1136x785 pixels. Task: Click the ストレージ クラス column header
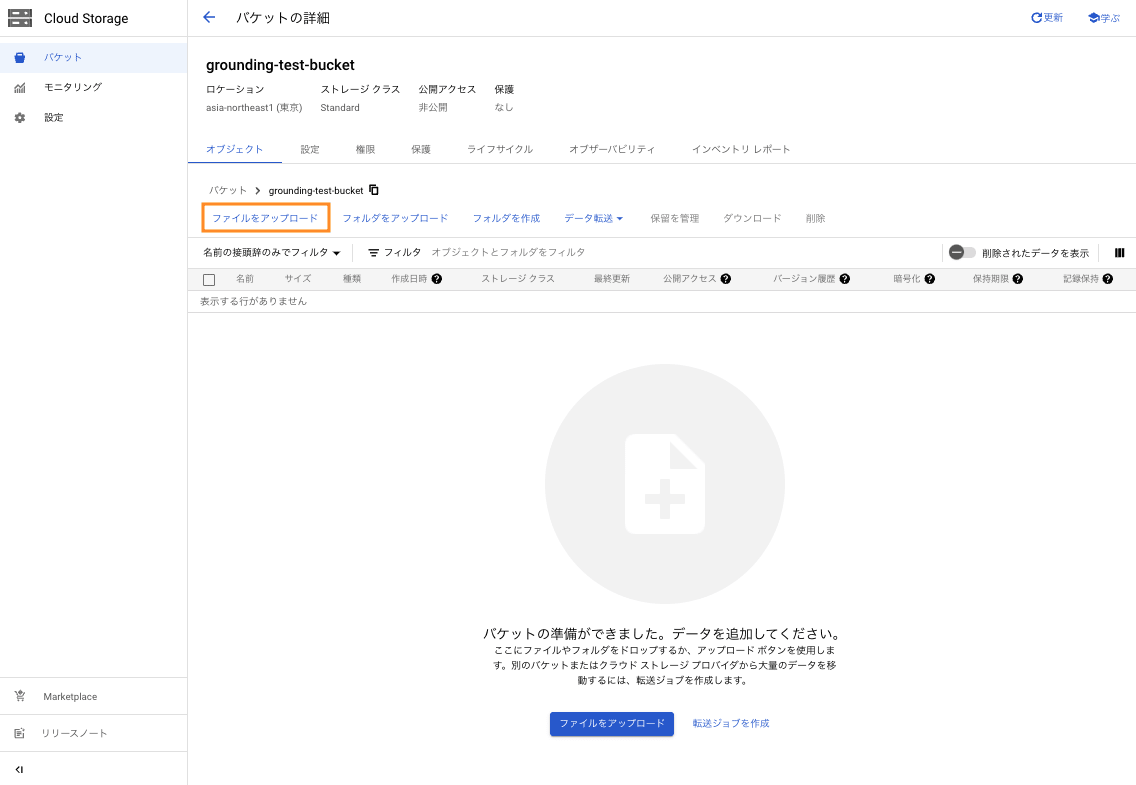click(x=518, y=279)
